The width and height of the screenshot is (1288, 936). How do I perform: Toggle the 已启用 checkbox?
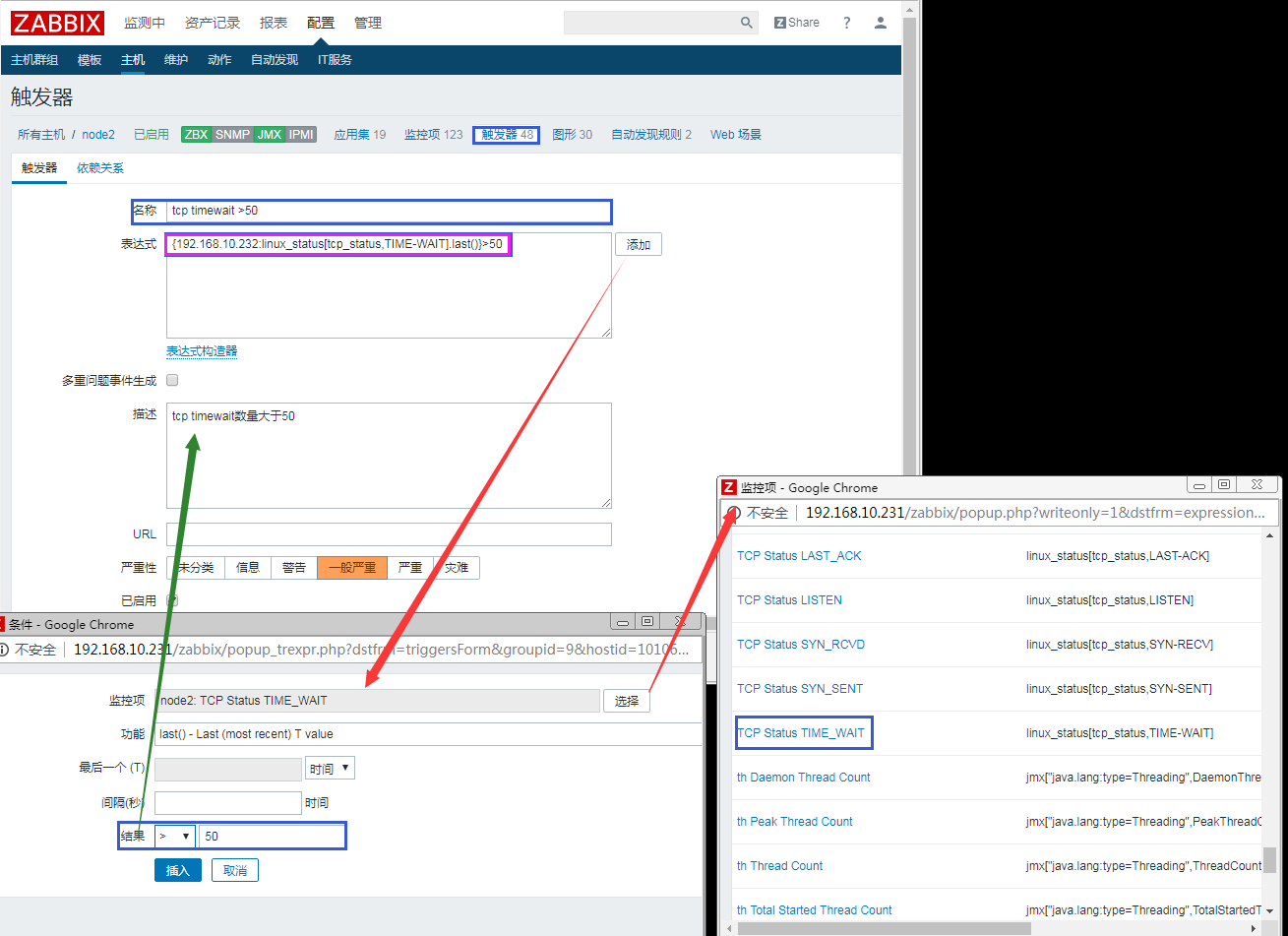pos(172,600)
